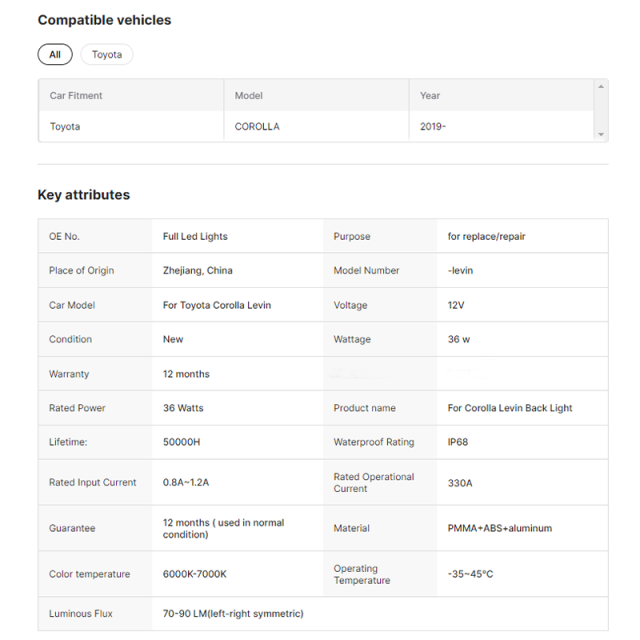This screenshot has height=640, width=640.
Task: Click the fitment table scroll up arrow
Action: [601, 87]
